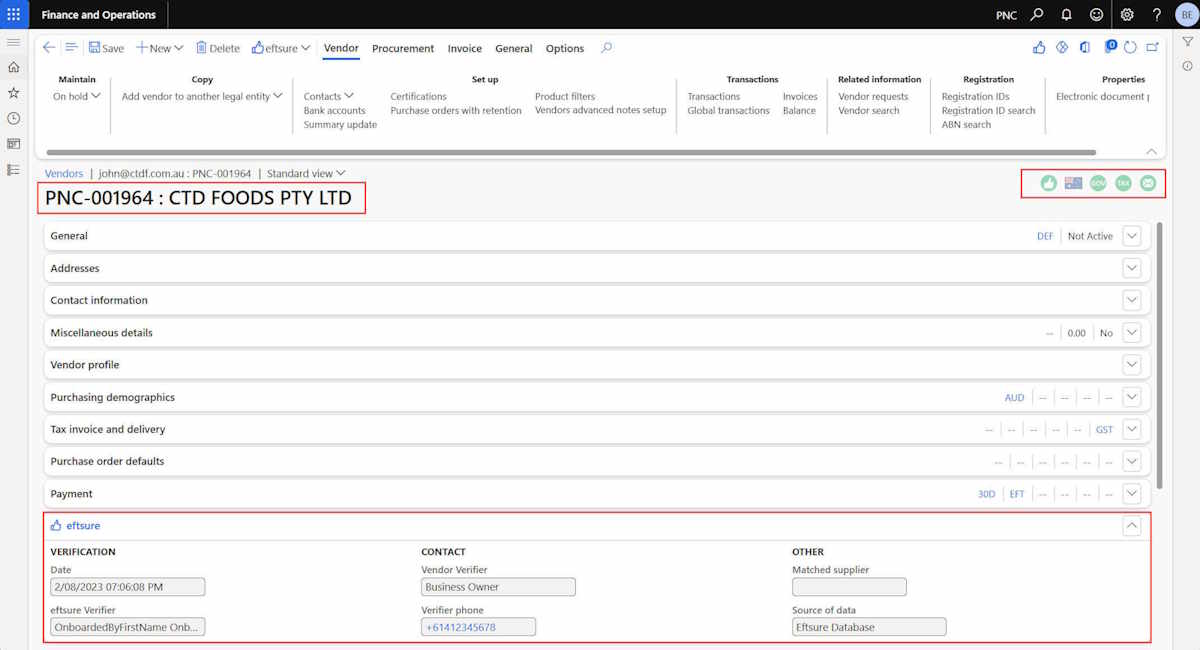Click the Vendors breadcrumb link

(64, 173)
